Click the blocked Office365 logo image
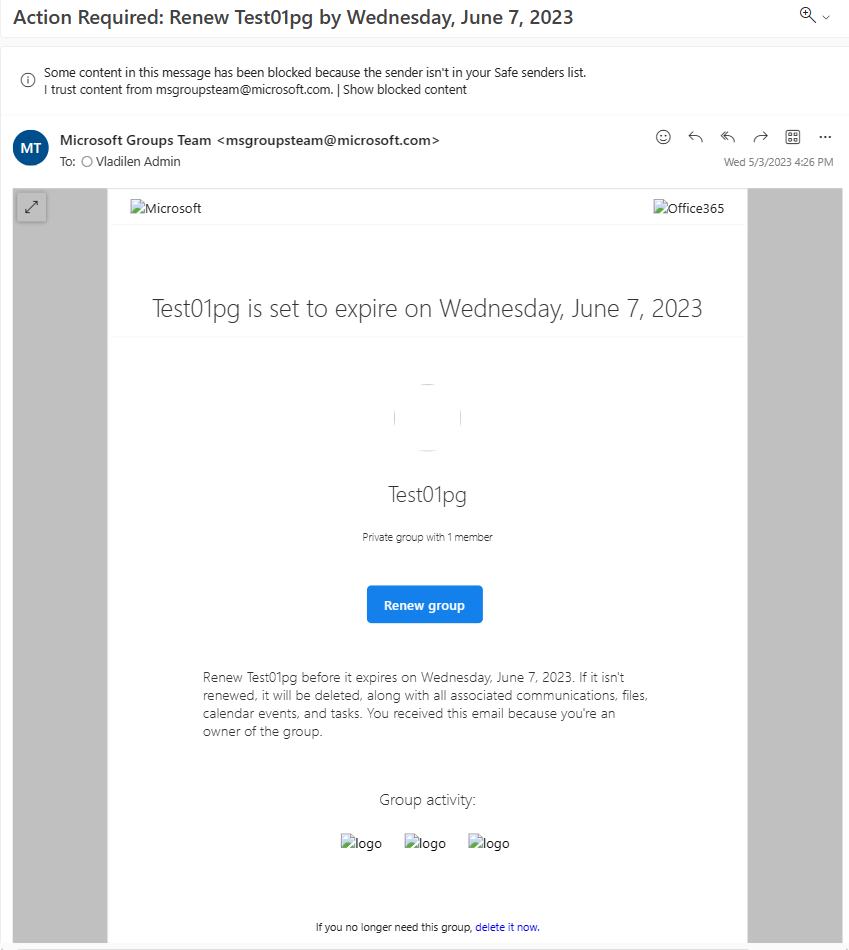 point(688,208)
